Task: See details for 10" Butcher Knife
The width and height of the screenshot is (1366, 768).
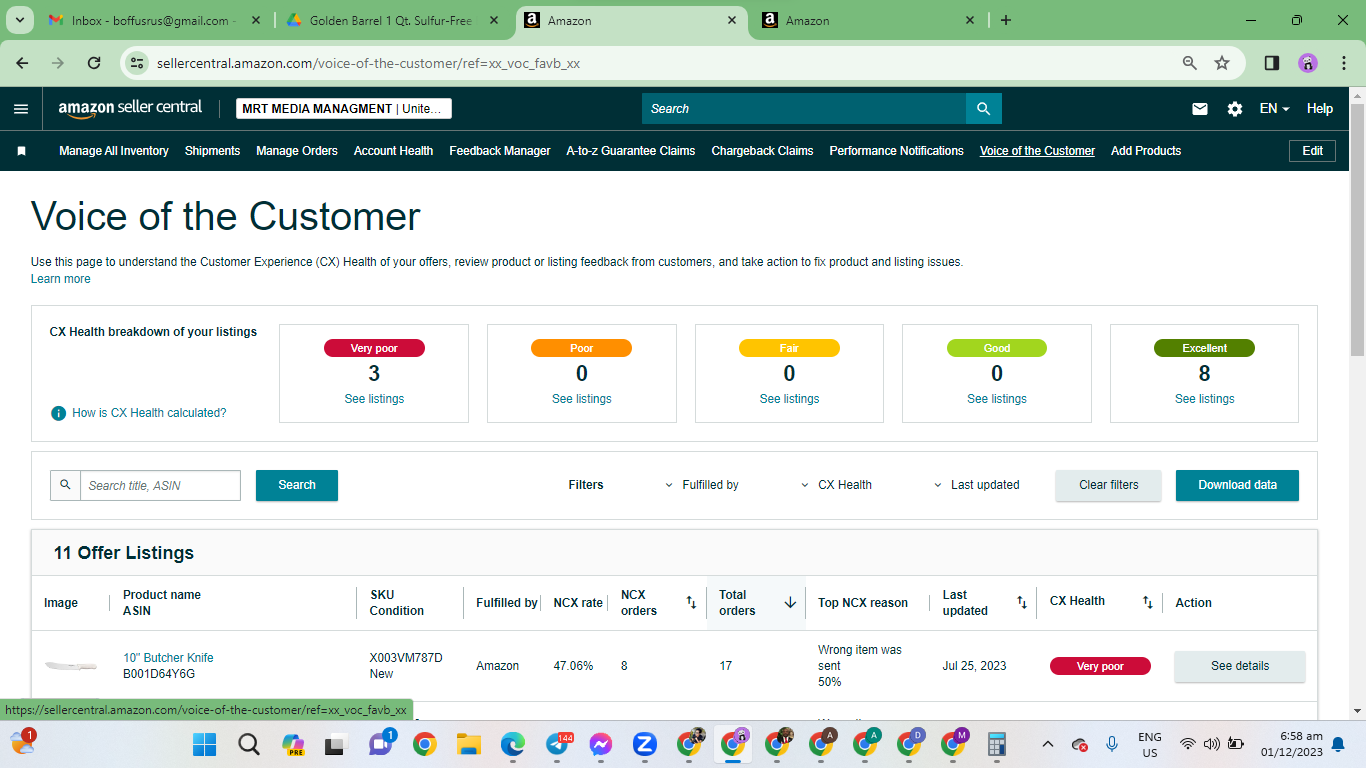Action: [x=1240, y=666]
